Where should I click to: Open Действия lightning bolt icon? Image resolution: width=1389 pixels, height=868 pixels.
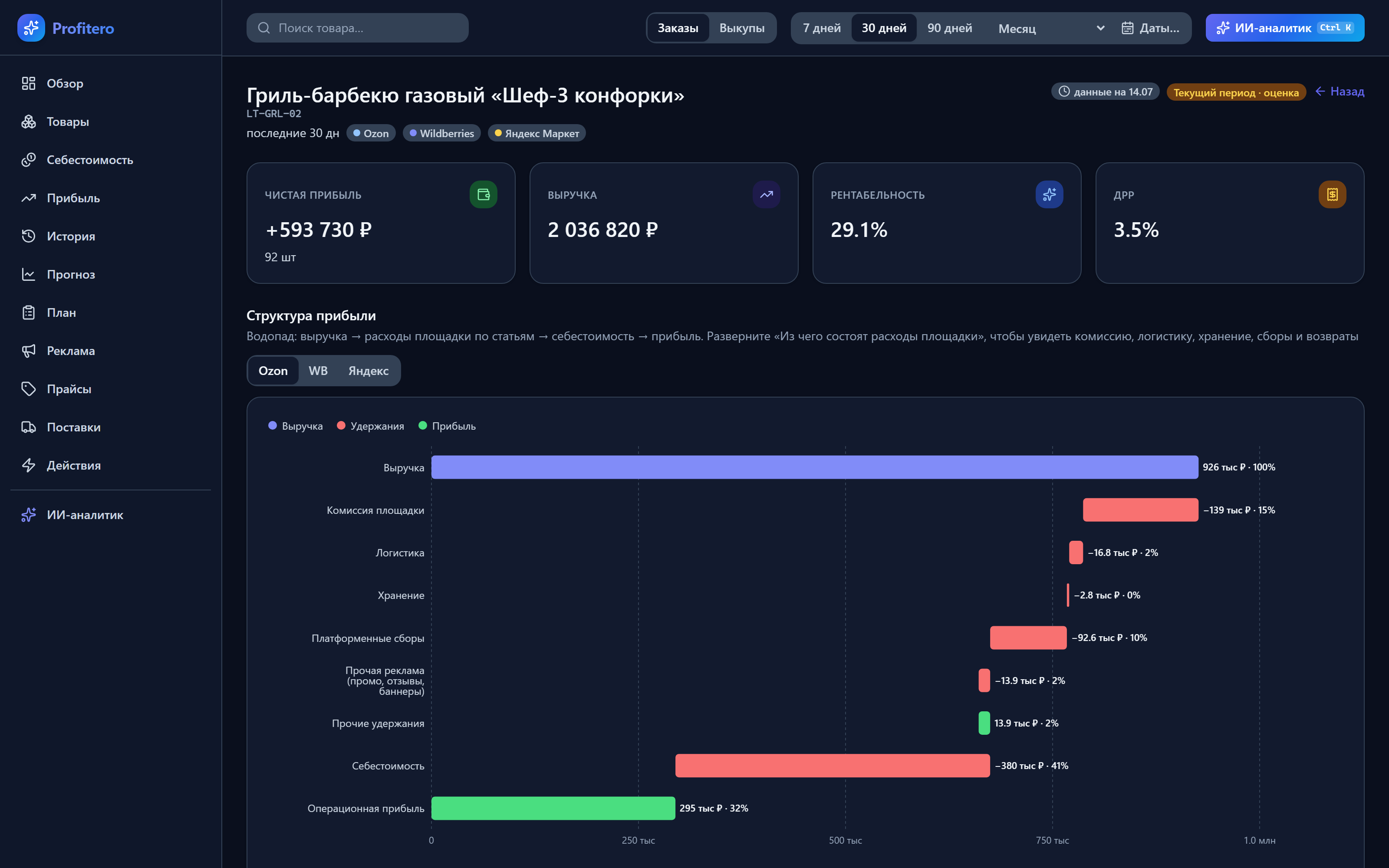29,465
